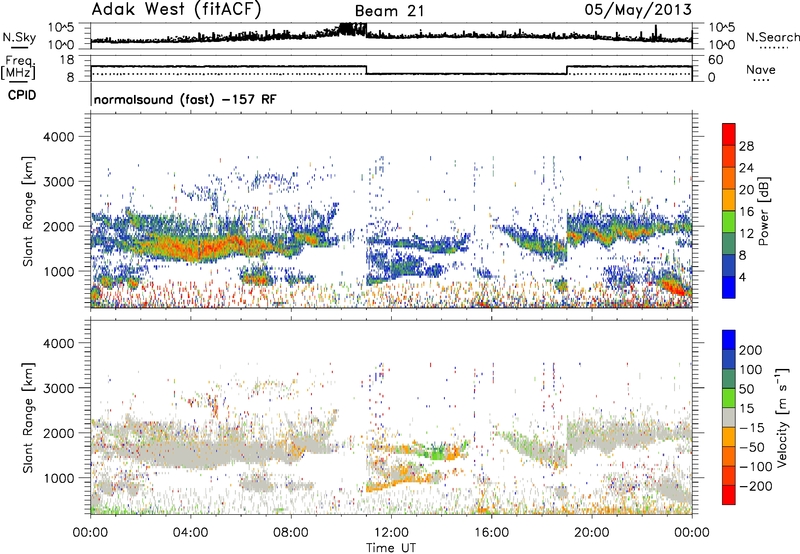This screenshot has width=800, height=554.
Task: Click the "1000" tick of the velocity panel
Action: [58, 478]
